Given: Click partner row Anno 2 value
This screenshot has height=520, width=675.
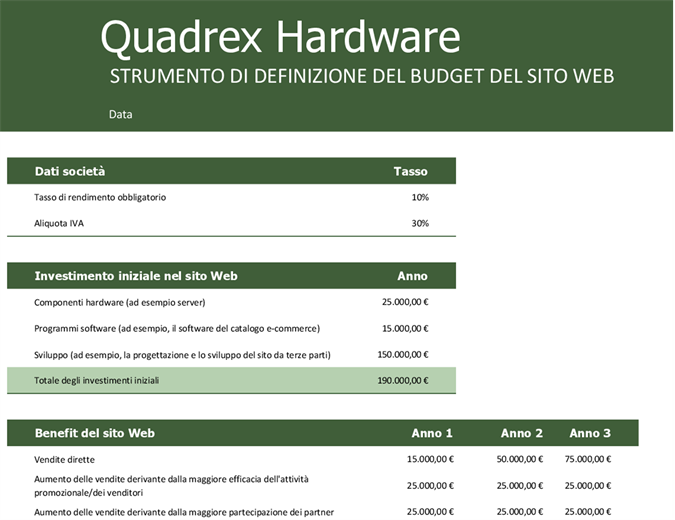Looking at the screenshot, I should click(x=520, y=512).
